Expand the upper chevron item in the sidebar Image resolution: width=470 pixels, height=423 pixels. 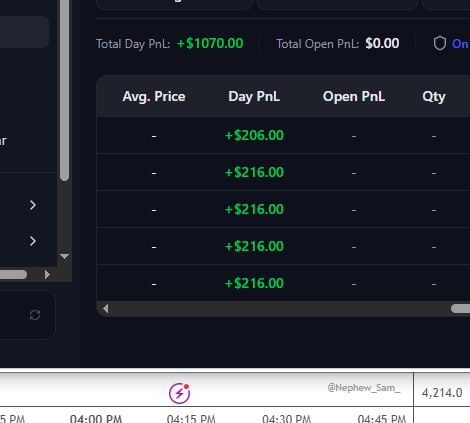tap(33, 205)
